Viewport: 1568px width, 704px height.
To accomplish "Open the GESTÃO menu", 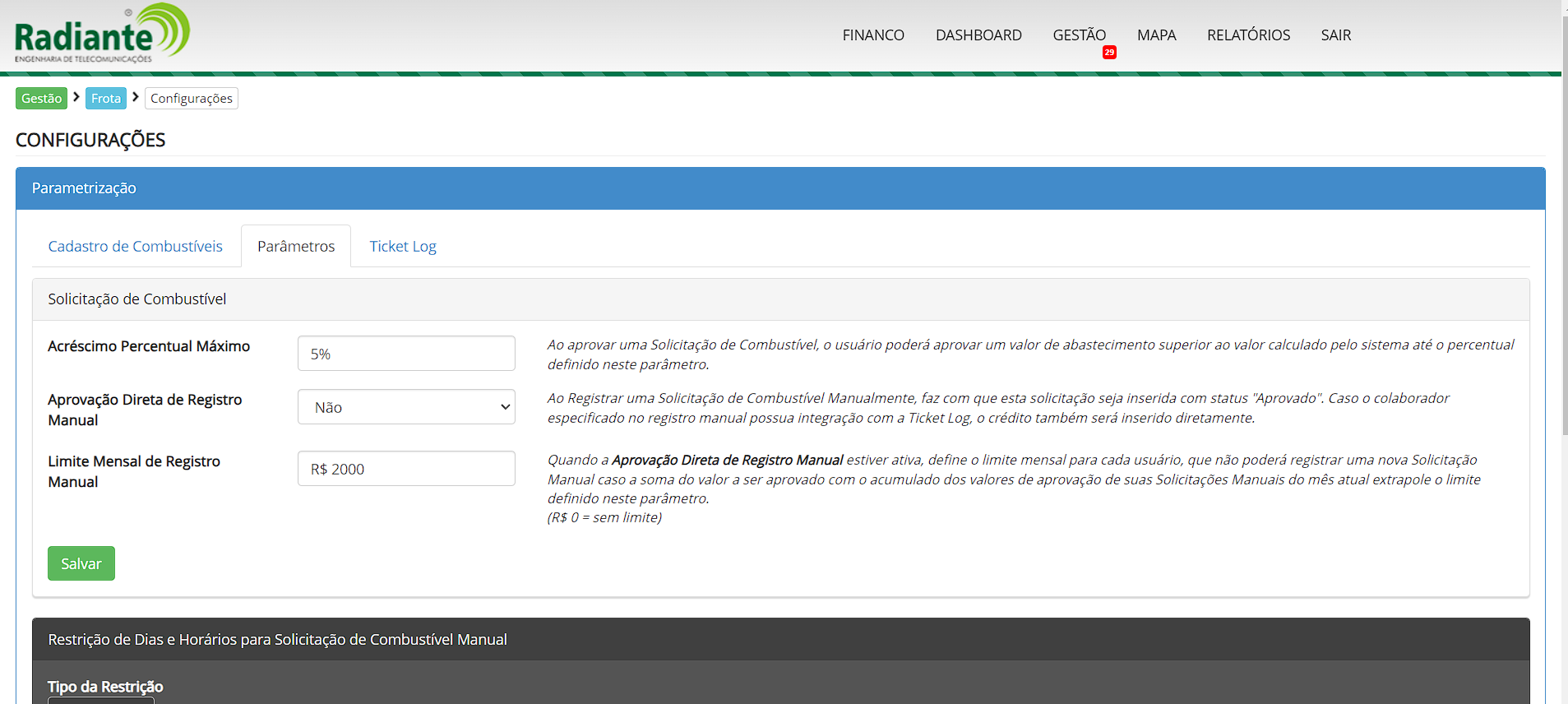I will coord(1079,35).
